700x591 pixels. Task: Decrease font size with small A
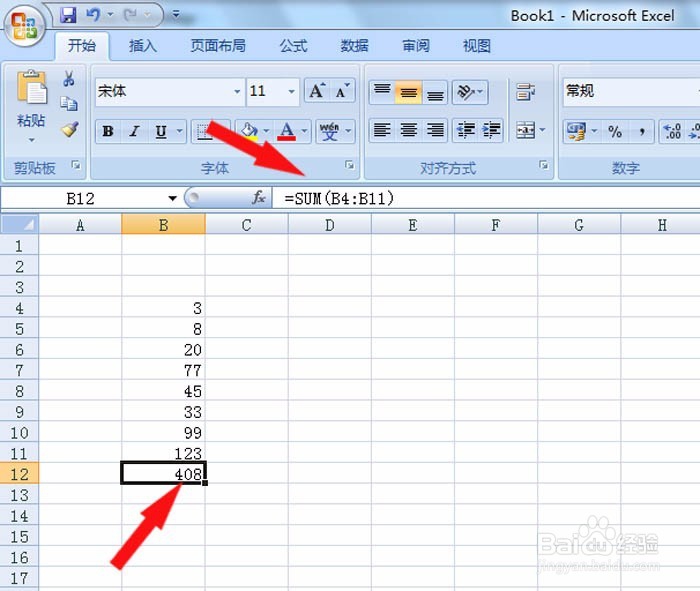tap(342, 91)
